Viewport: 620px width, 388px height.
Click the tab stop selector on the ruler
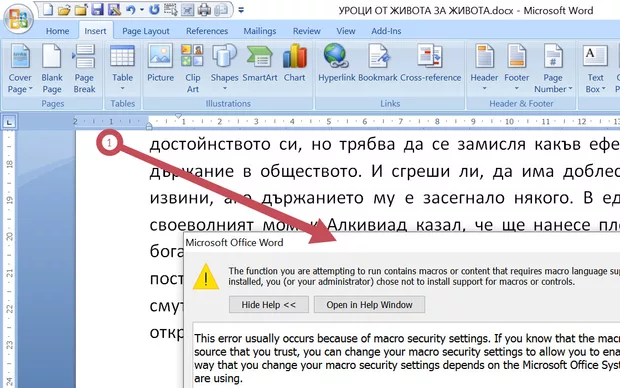tap(9, 122)
